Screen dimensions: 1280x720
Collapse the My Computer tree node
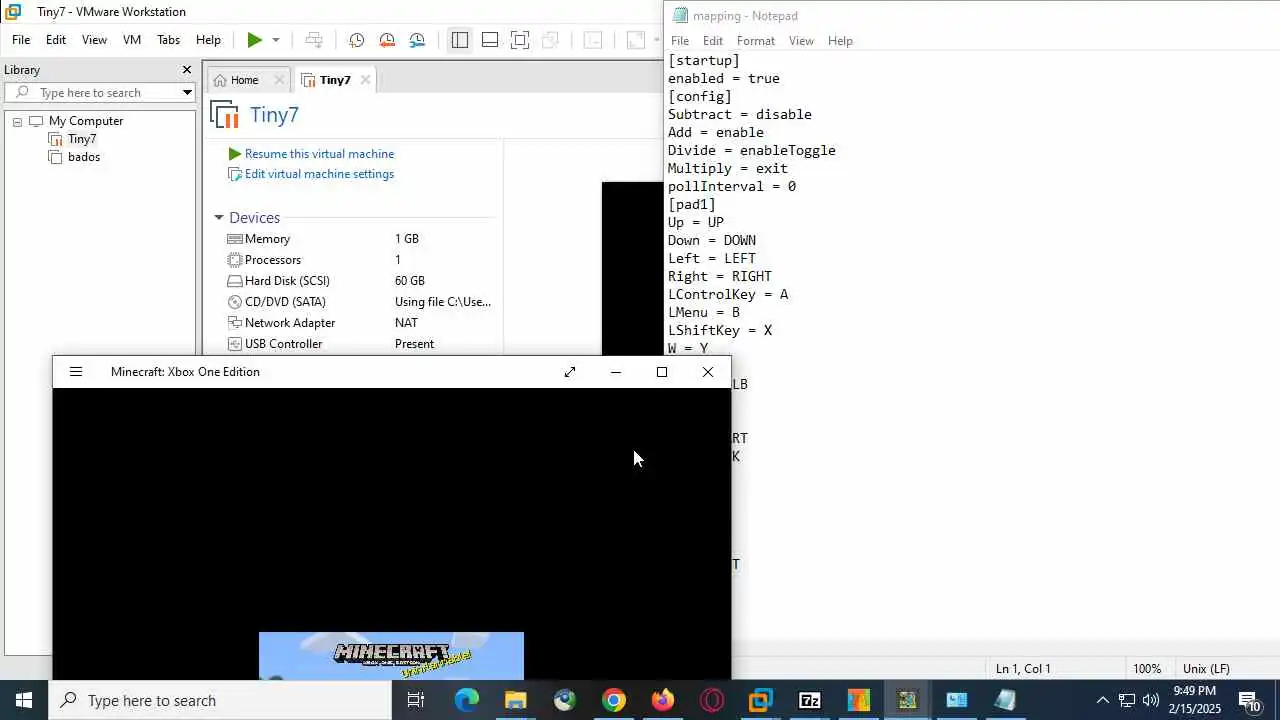pos(17,121)
